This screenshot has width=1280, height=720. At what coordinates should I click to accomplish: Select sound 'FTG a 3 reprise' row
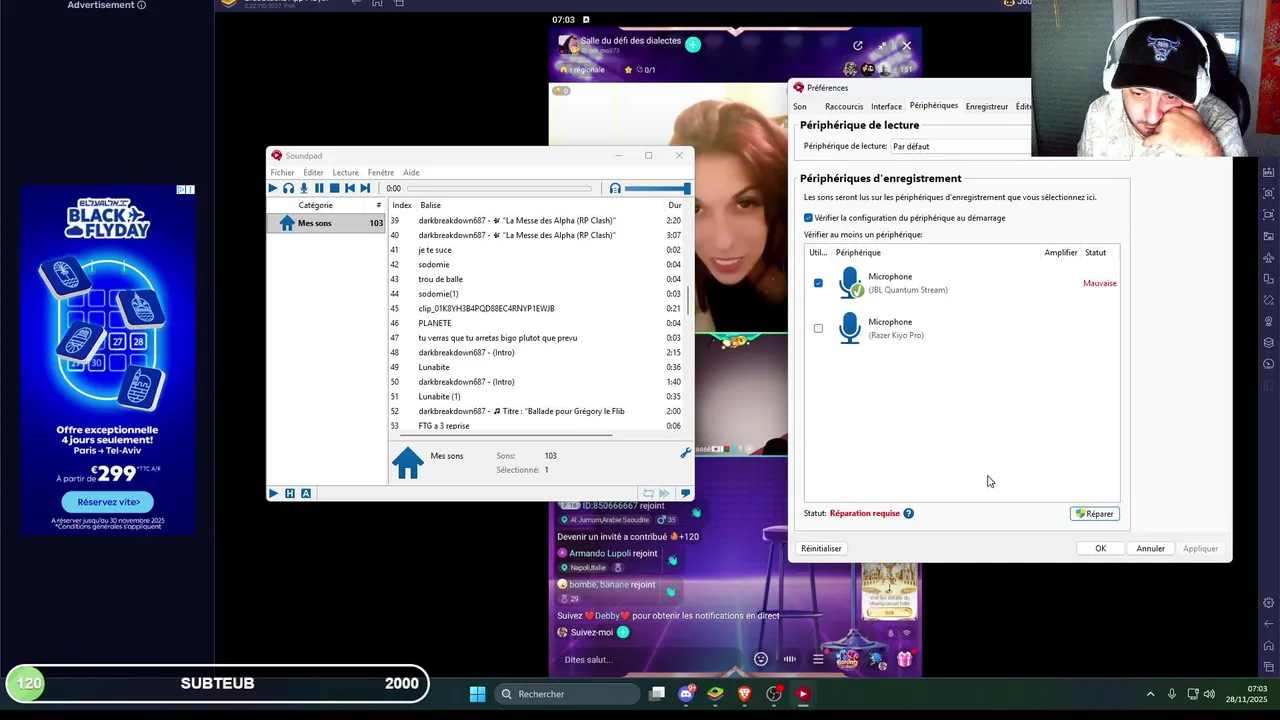pos(536,426)
